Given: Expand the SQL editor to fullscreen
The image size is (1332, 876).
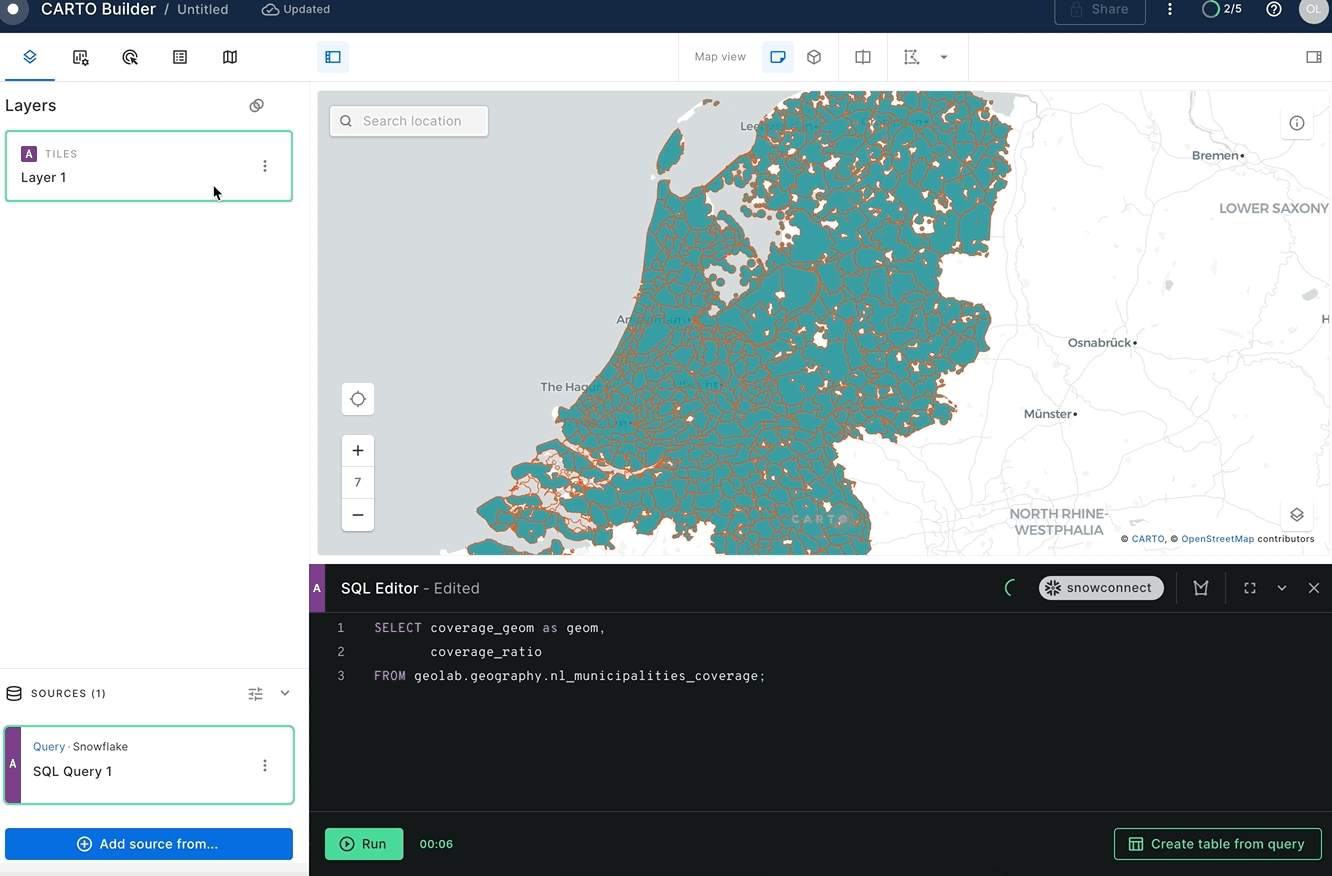Looking at the screenshot, I should [x=1249, y=588].
